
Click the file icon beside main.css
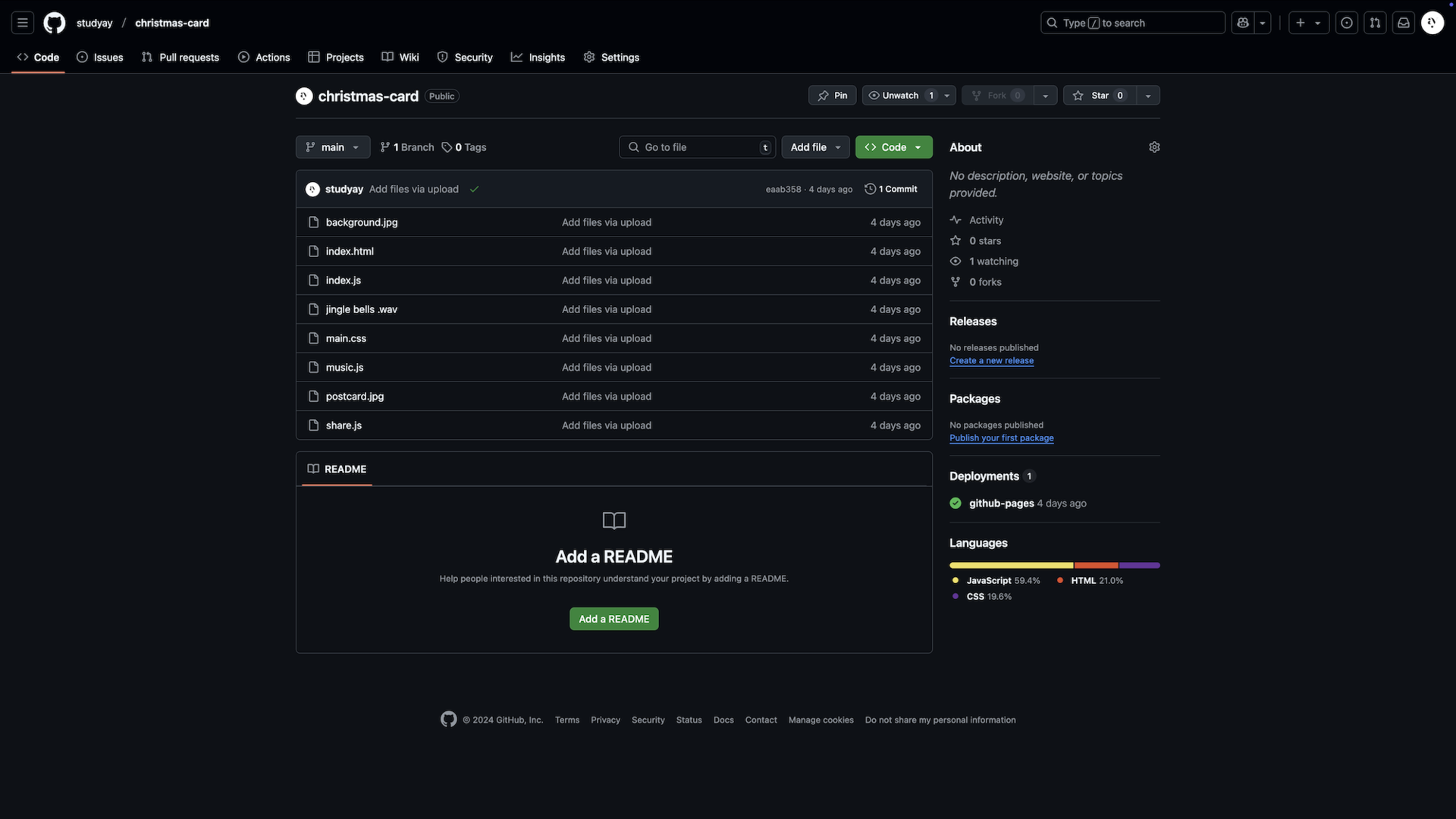(313, 338)
